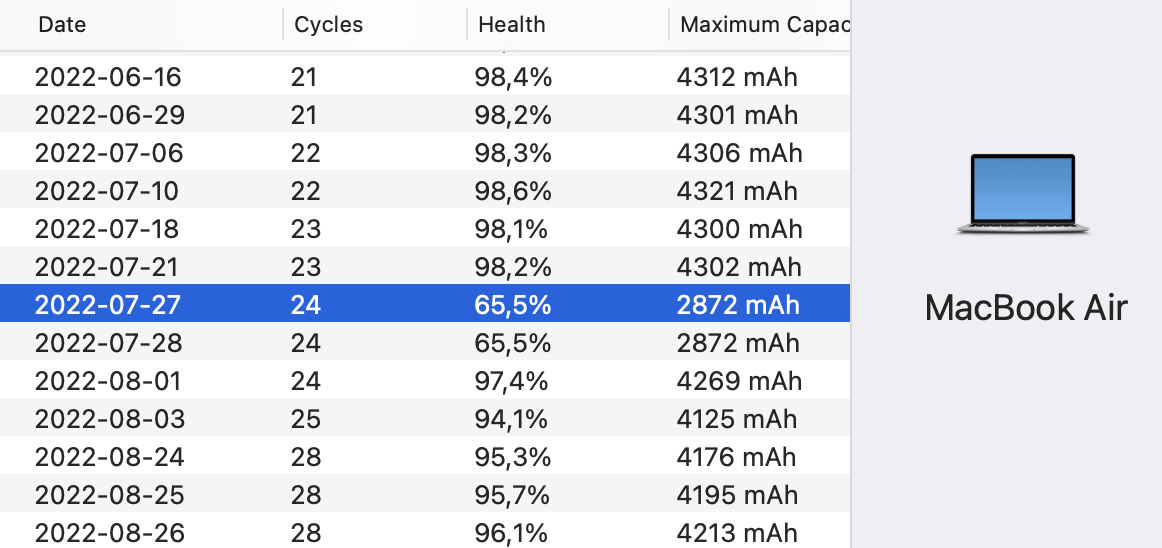Select row with 98,6% health
The width and height of the screenshot is (1162, 548).
[512, 191]
